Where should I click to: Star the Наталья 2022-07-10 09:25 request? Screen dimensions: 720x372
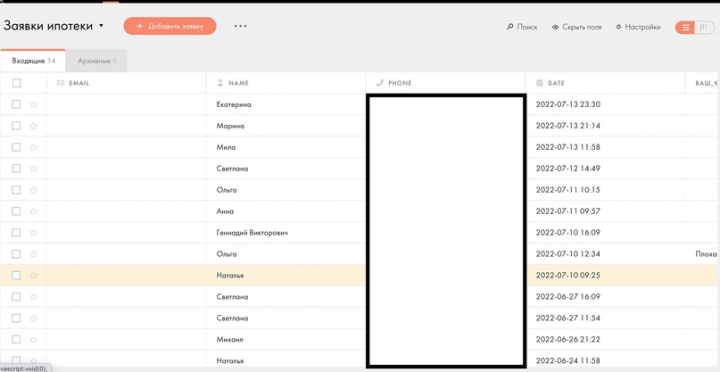(x=33, y=275)
